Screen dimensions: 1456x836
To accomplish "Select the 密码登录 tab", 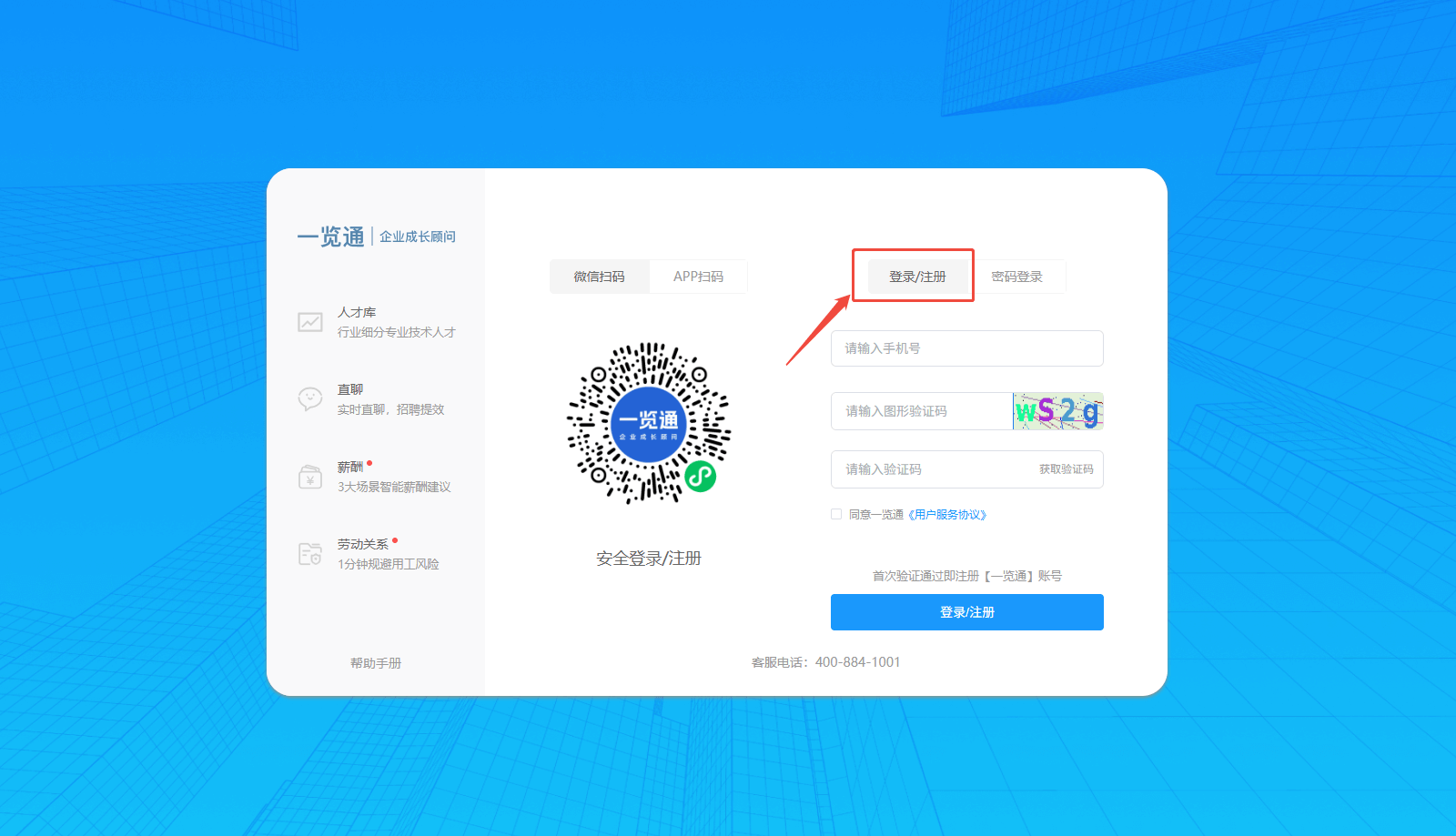I will tap(1016, 277).
